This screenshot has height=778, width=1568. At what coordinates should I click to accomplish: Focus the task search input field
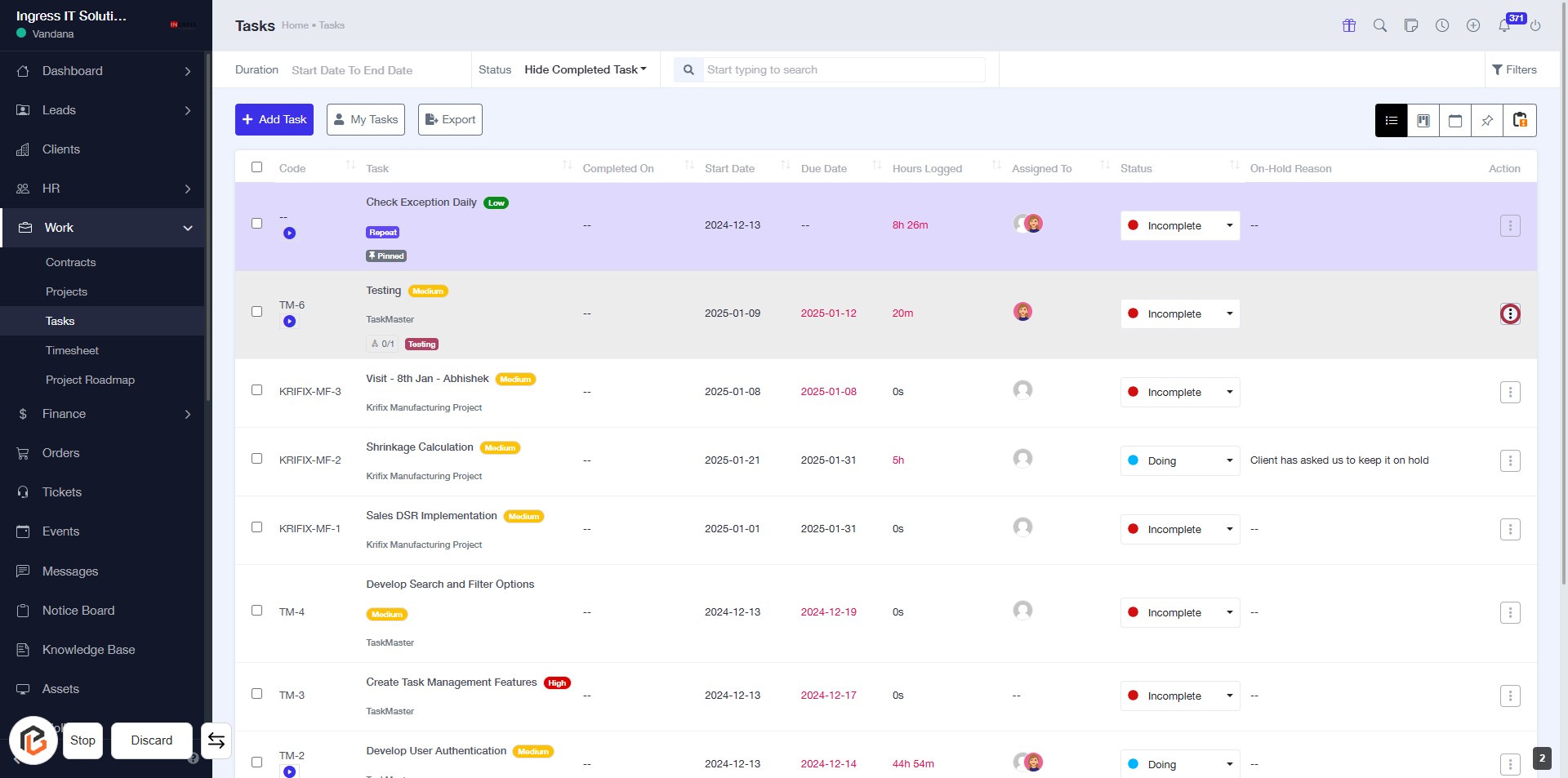click(844, 70)
